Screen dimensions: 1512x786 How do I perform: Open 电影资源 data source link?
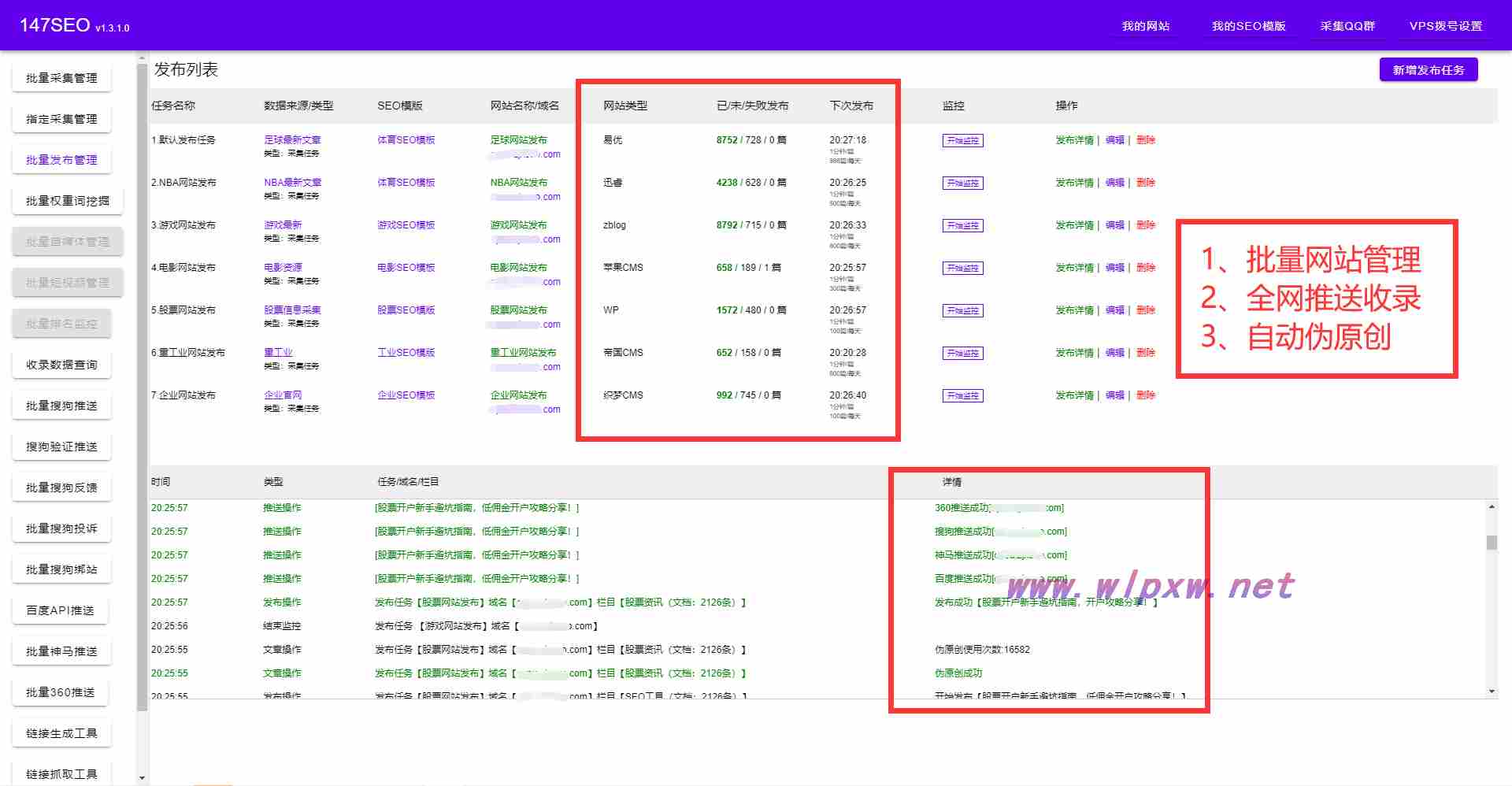(x=283, y=268)
